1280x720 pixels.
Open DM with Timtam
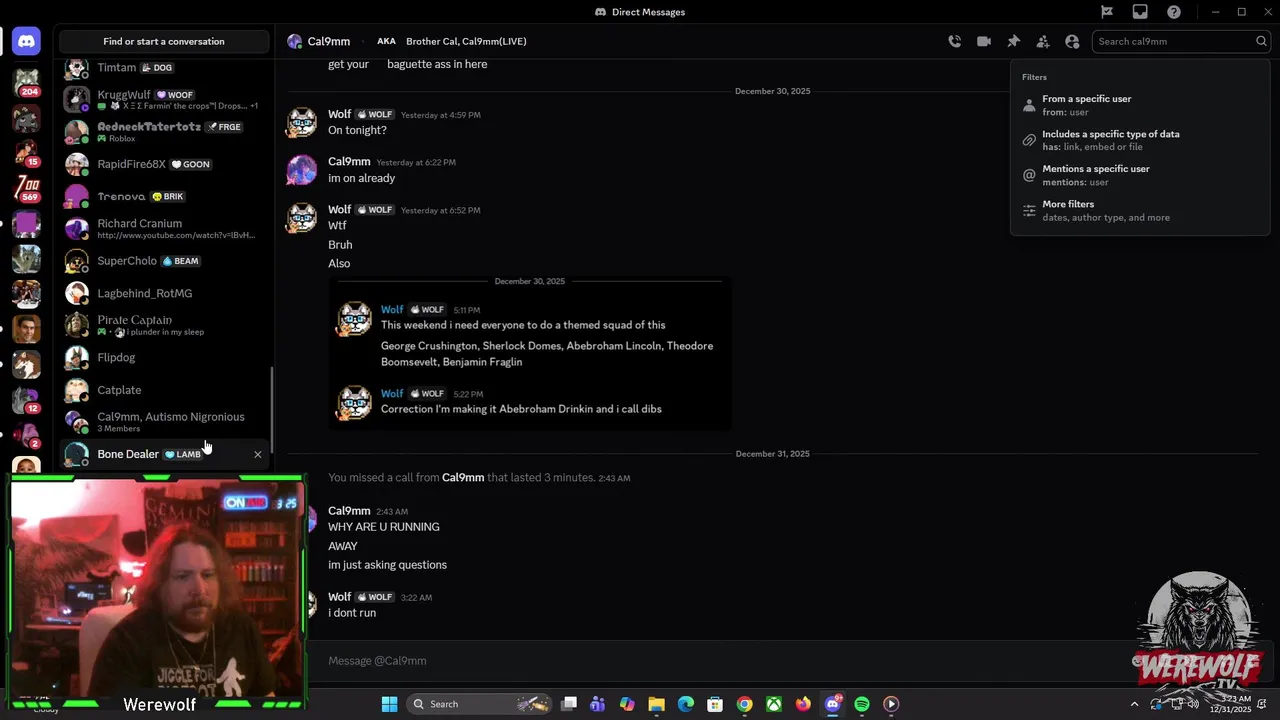click(x=164, y=67)
